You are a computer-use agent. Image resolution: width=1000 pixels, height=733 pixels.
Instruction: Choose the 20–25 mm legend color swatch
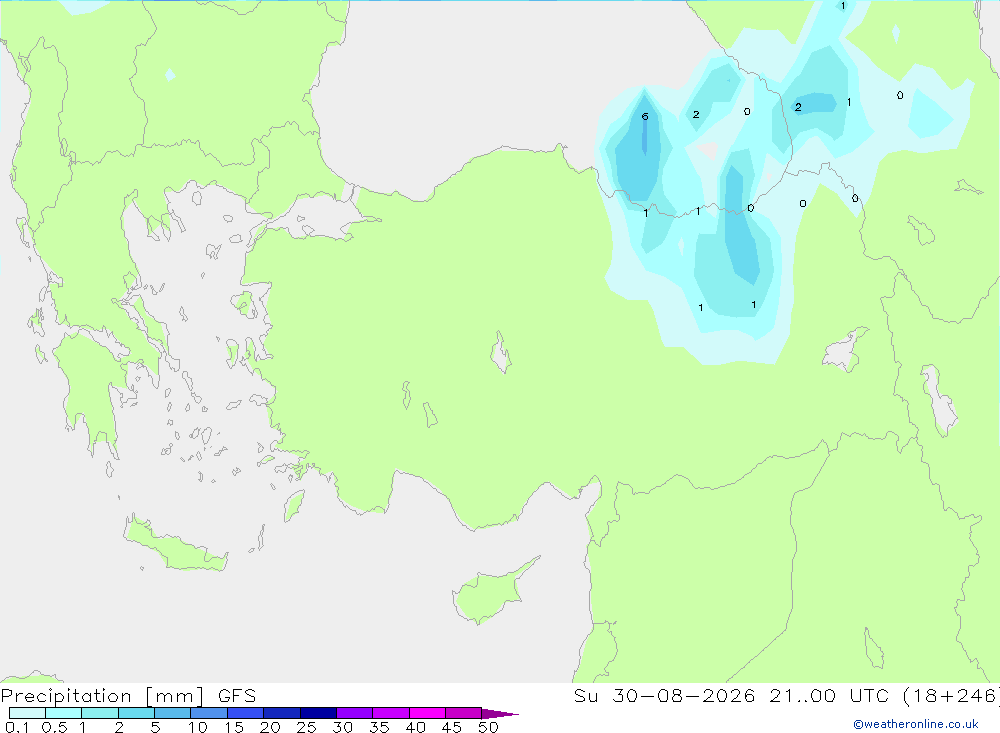point(282,713)
